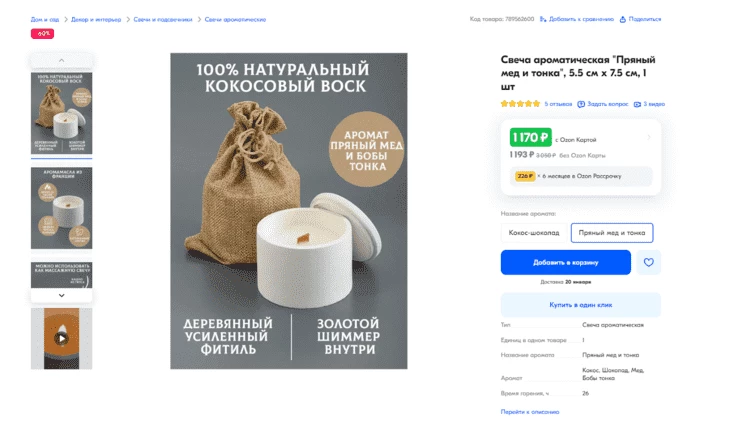Select the Пряный мед и тонка aroma option
Viewport: 730px width, 432px height.
pyautogui.click(x=612, y=232)
